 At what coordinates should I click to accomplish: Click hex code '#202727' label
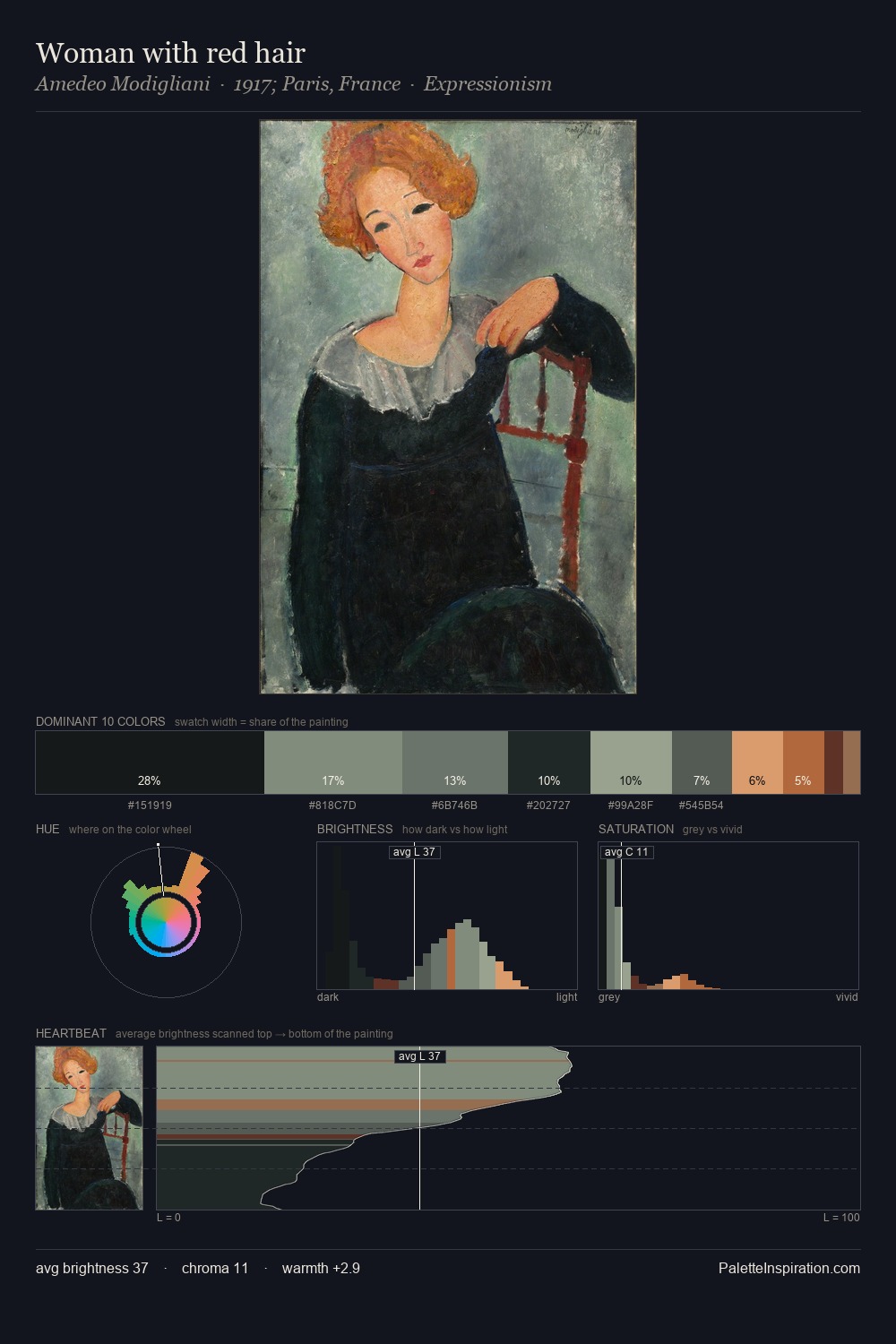[548, 806]
